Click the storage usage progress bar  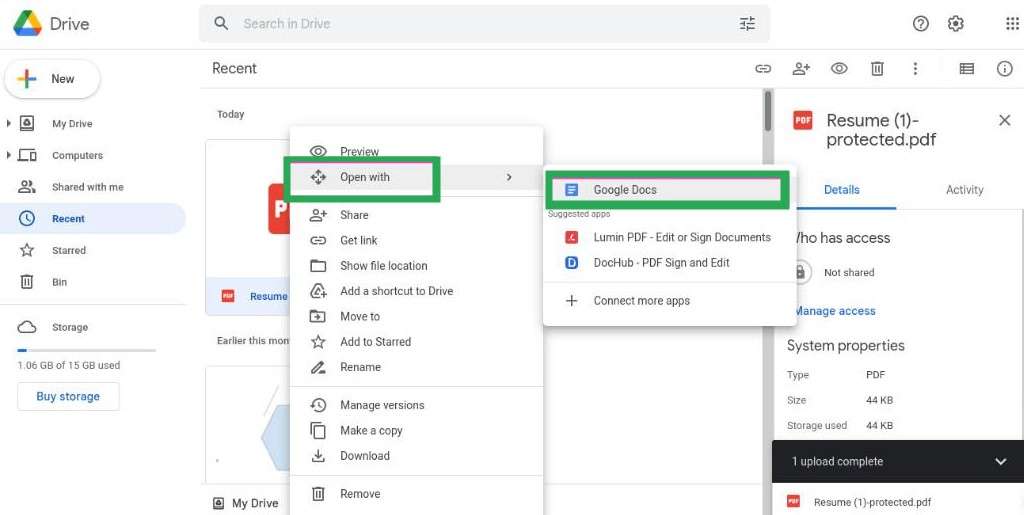pos(86,351)
